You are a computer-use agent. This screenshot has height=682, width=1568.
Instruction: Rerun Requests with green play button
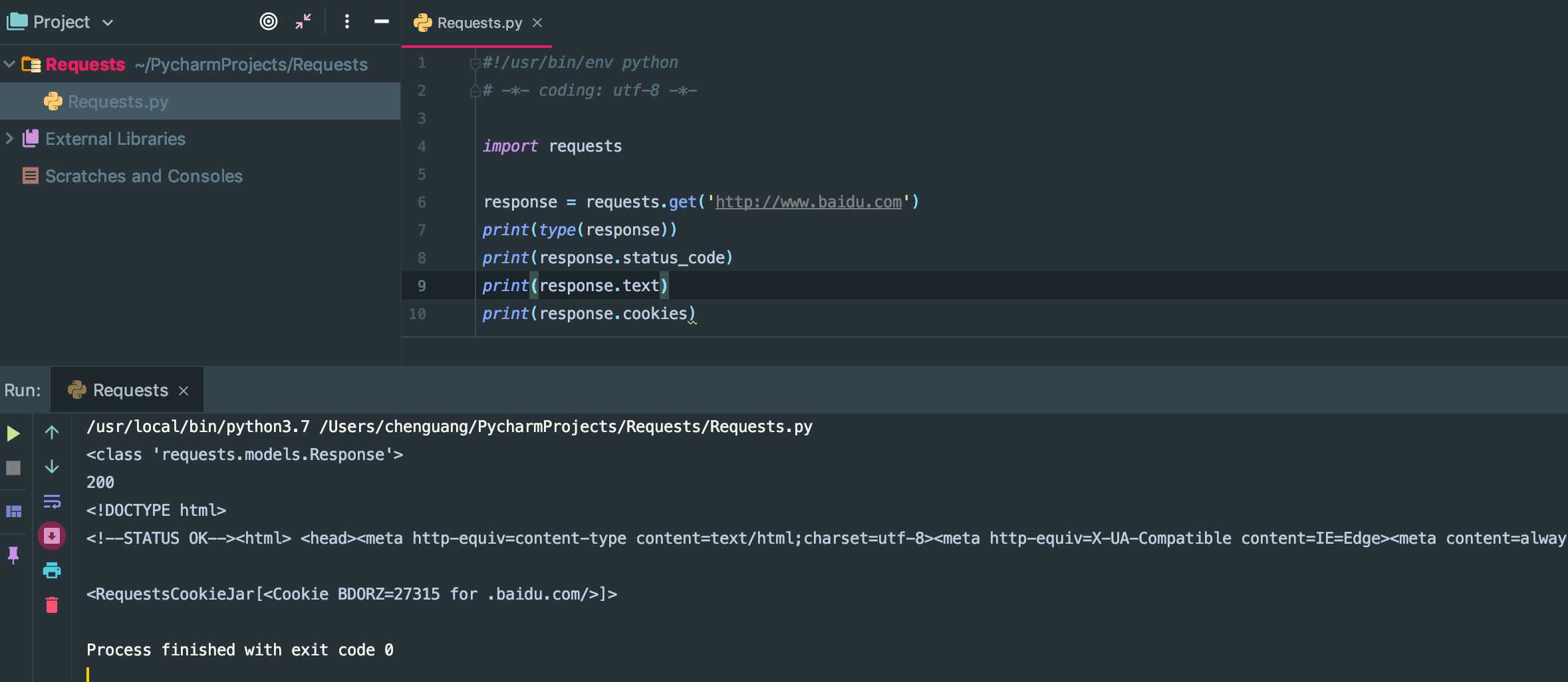tap(13, 434)
